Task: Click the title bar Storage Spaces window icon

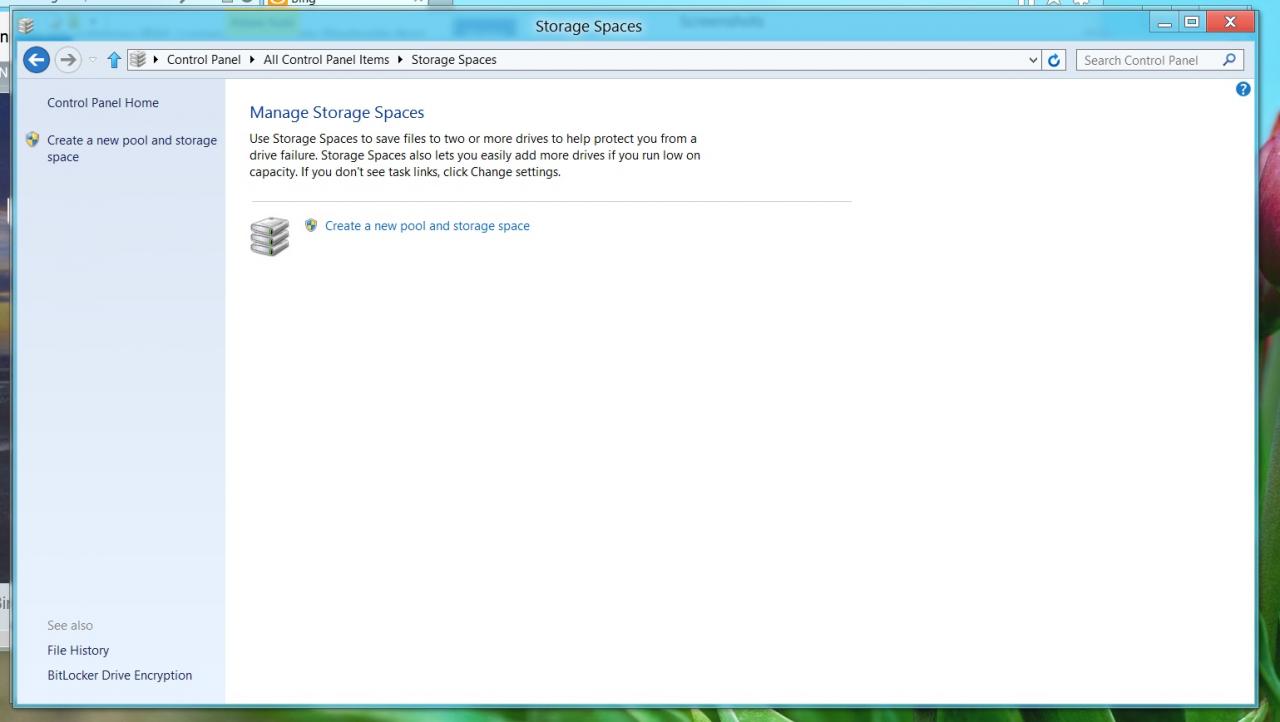Action: pyautogui.click(x=26, y=26)
